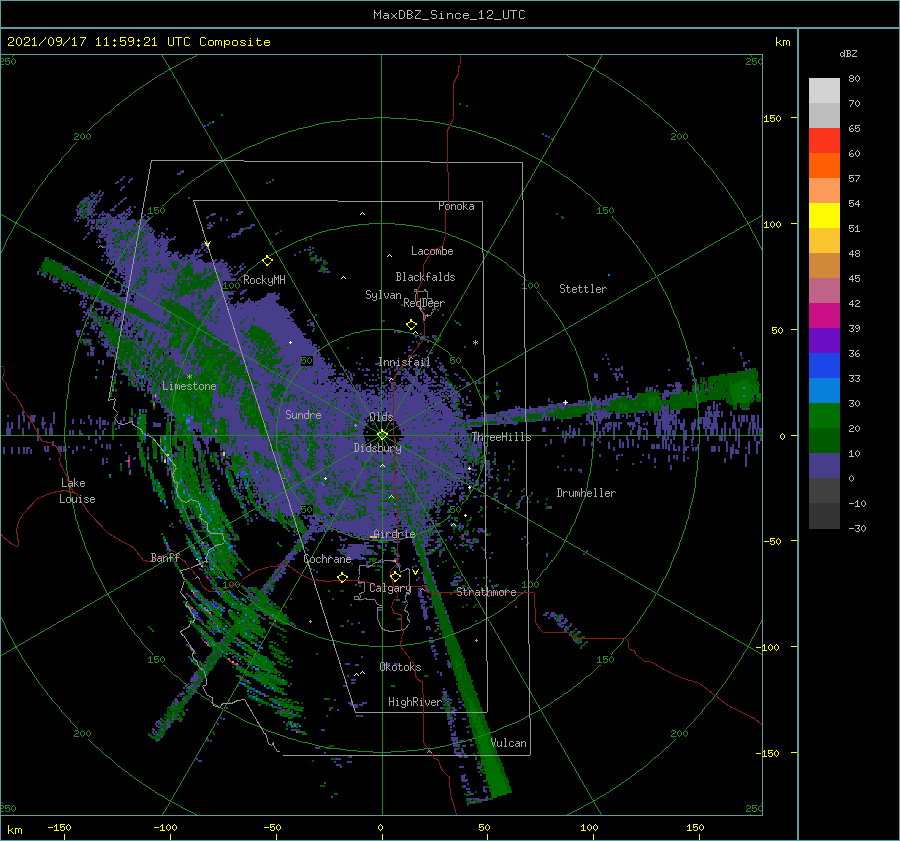
Task: Click the Airdrie label
Action: (394, 534)
